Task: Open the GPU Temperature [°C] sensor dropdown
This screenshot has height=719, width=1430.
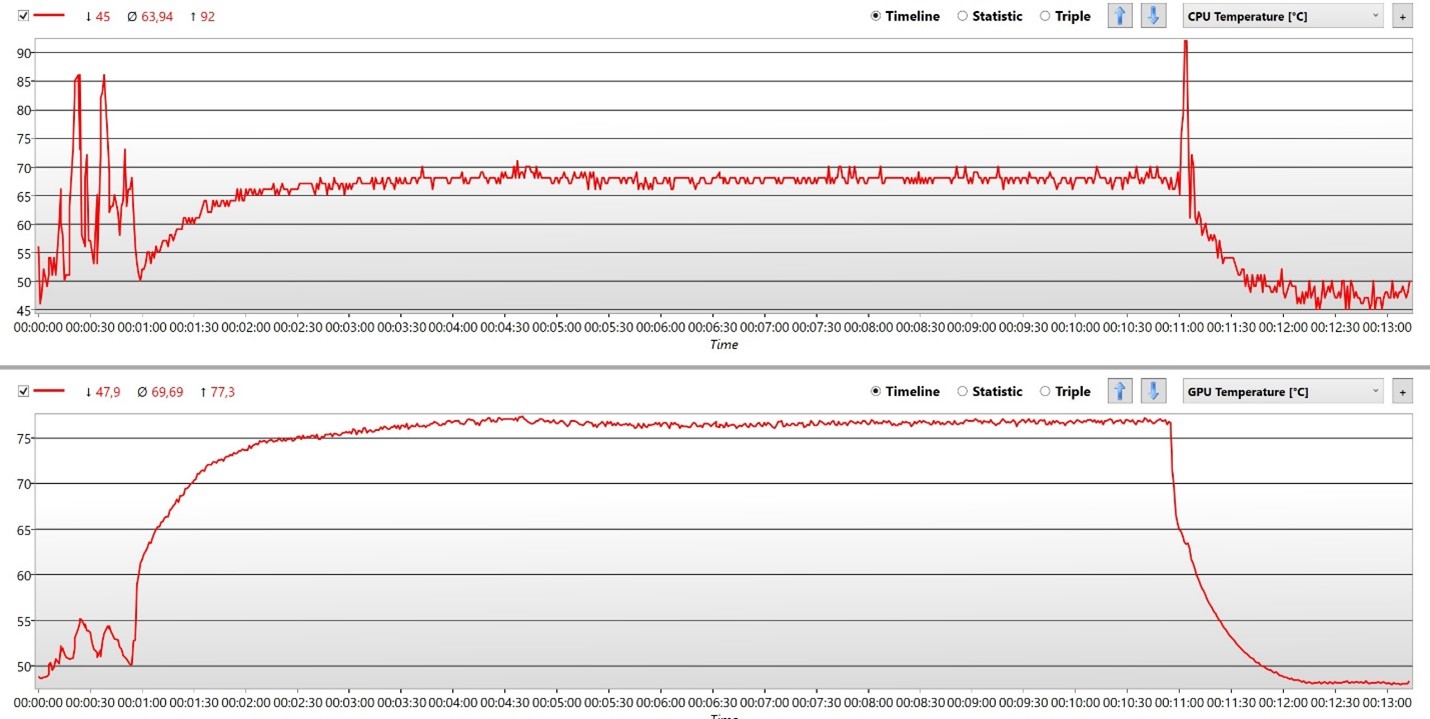Action: tap(1283, 391)
